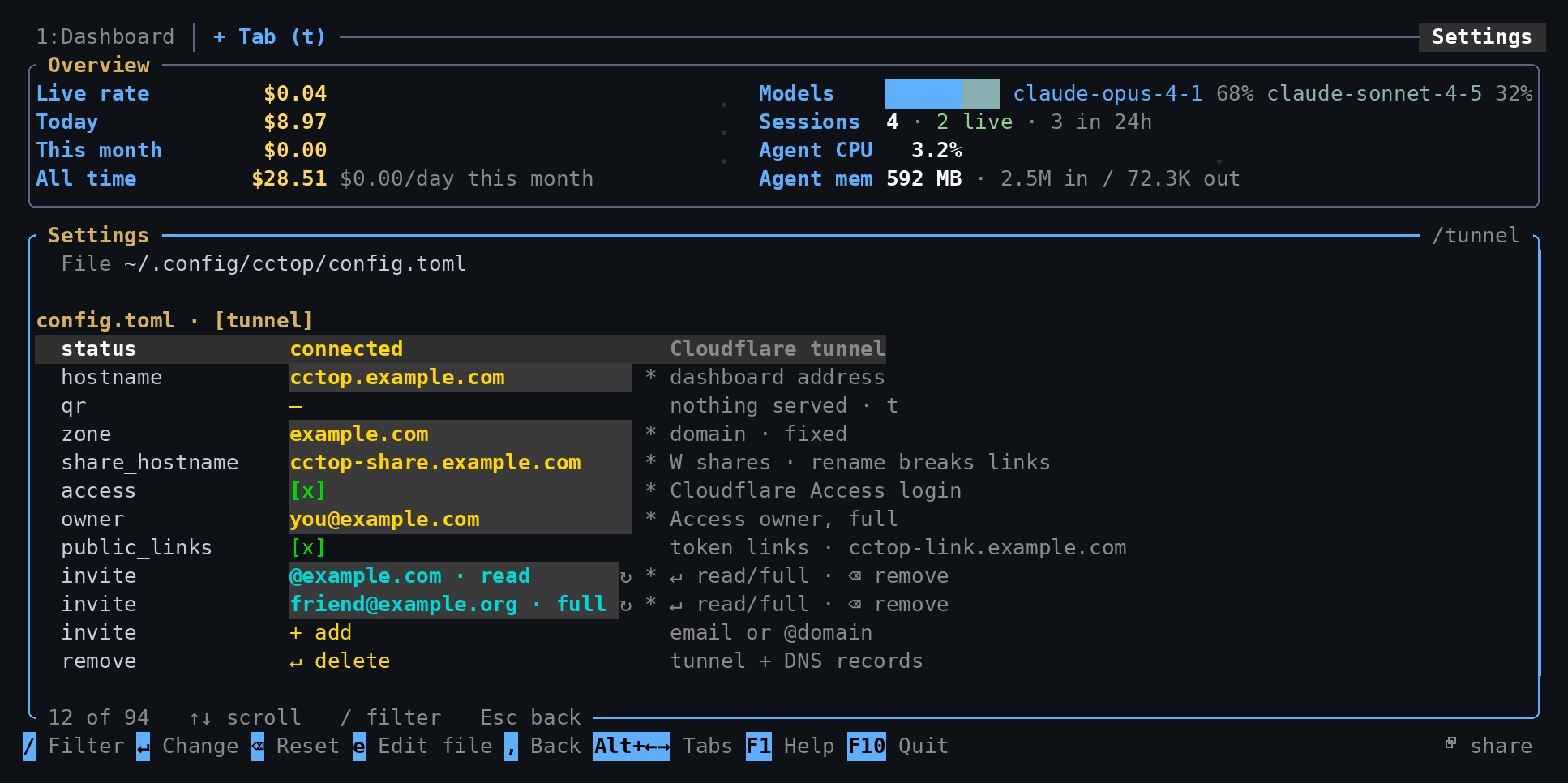Screen dimensions: 1568x783
Task: Click the remove icon for the friend@example.org invite
Action: (x=855, y=605)
